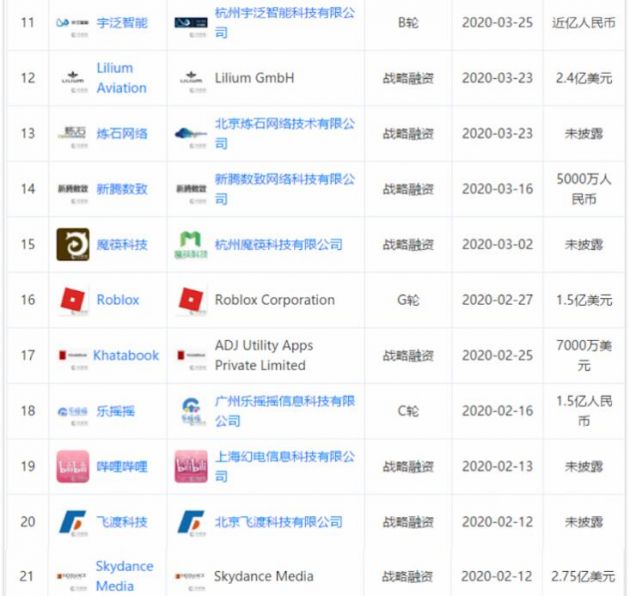Image resolution: width=630 pixels, height=596 pixels.
Task: Select the amount 近亿人民币
Action: (x=584, y=23)
